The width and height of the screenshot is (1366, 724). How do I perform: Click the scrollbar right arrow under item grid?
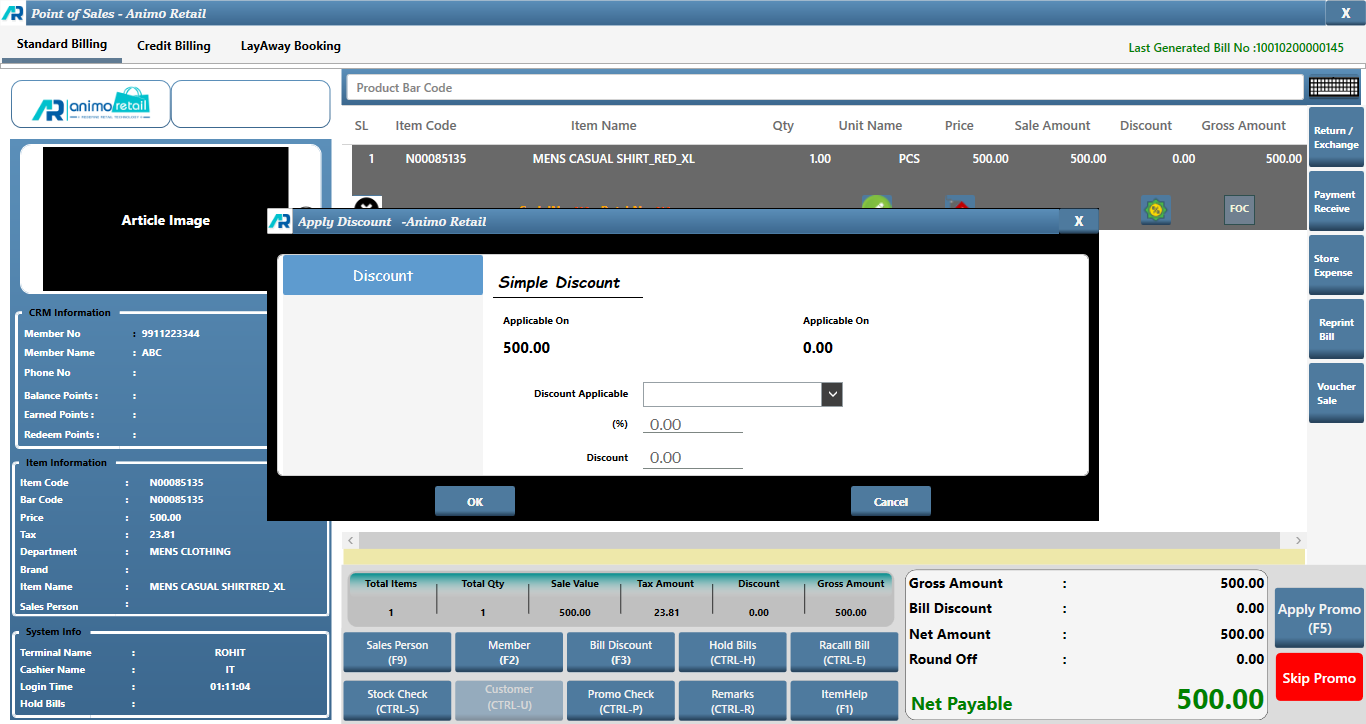(1298, 540)
